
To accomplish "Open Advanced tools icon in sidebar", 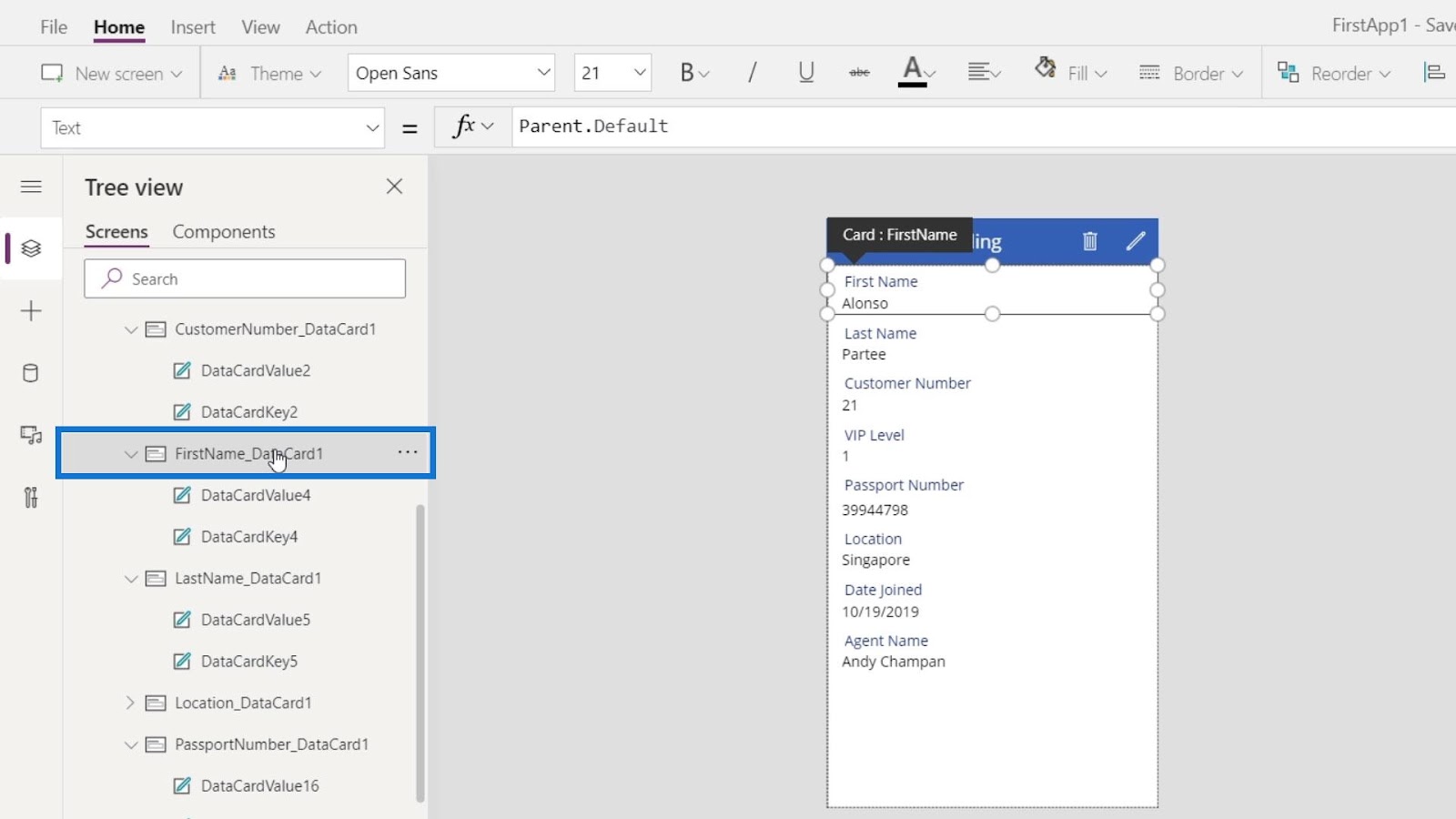I will pyautogui.click(x=31, y=497).
